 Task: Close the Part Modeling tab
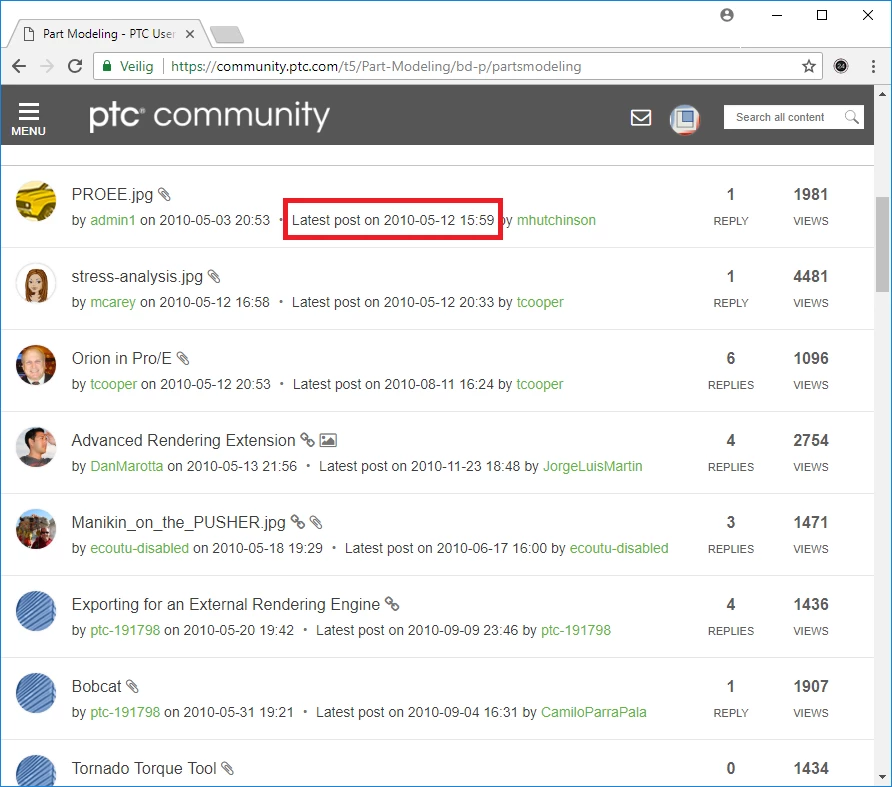(190, 34)
